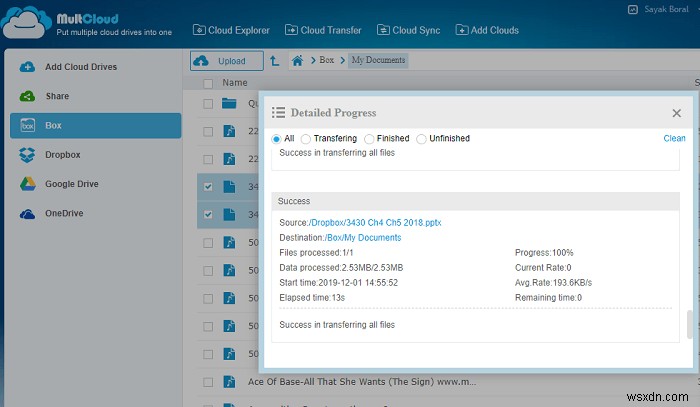Check the Ace Of Base file checkbox
The height and width of the screenshot is (407, 700).
[208, 382]
